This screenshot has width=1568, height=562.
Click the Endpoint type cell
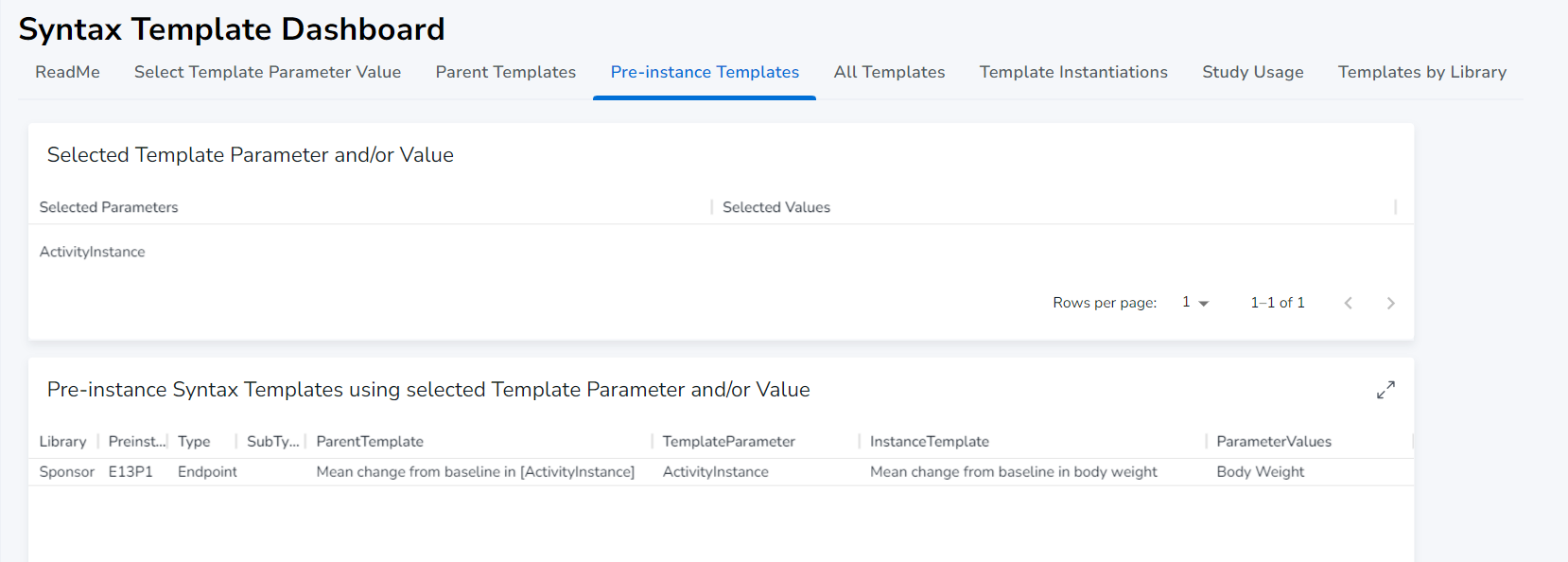(207, 472)
